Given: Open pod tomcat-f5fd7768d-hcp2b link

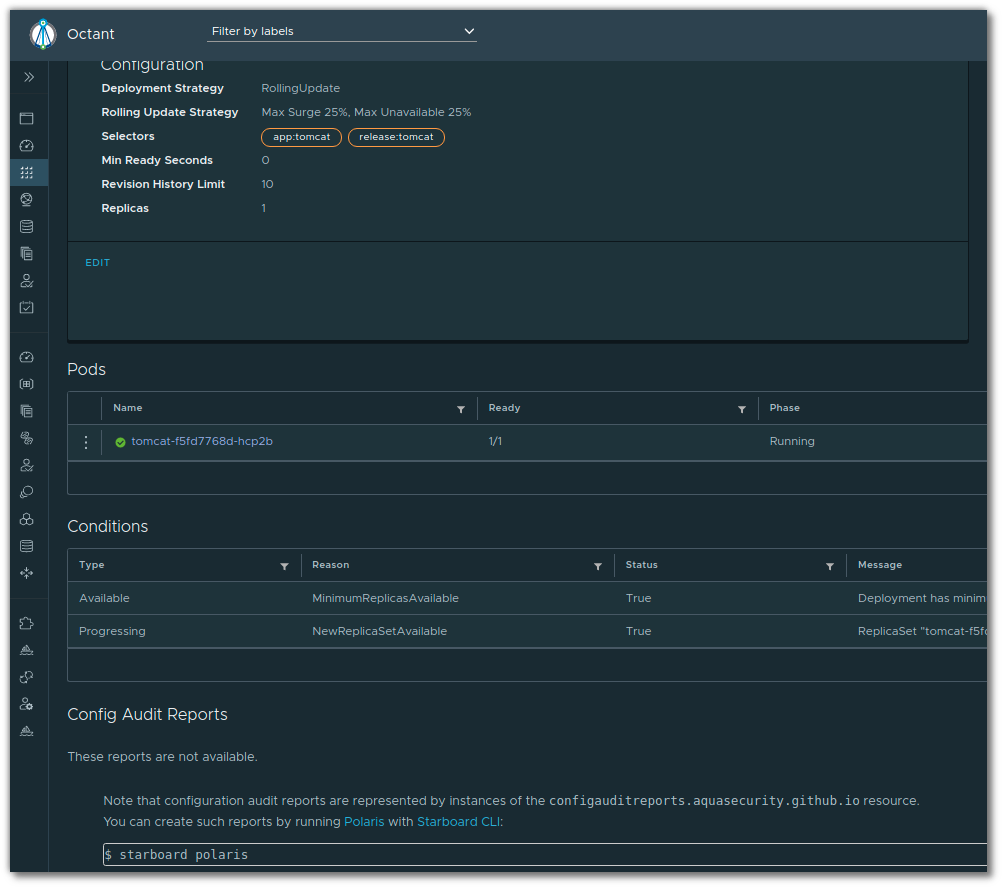Looking at the screenshot, I should point(202,441).
